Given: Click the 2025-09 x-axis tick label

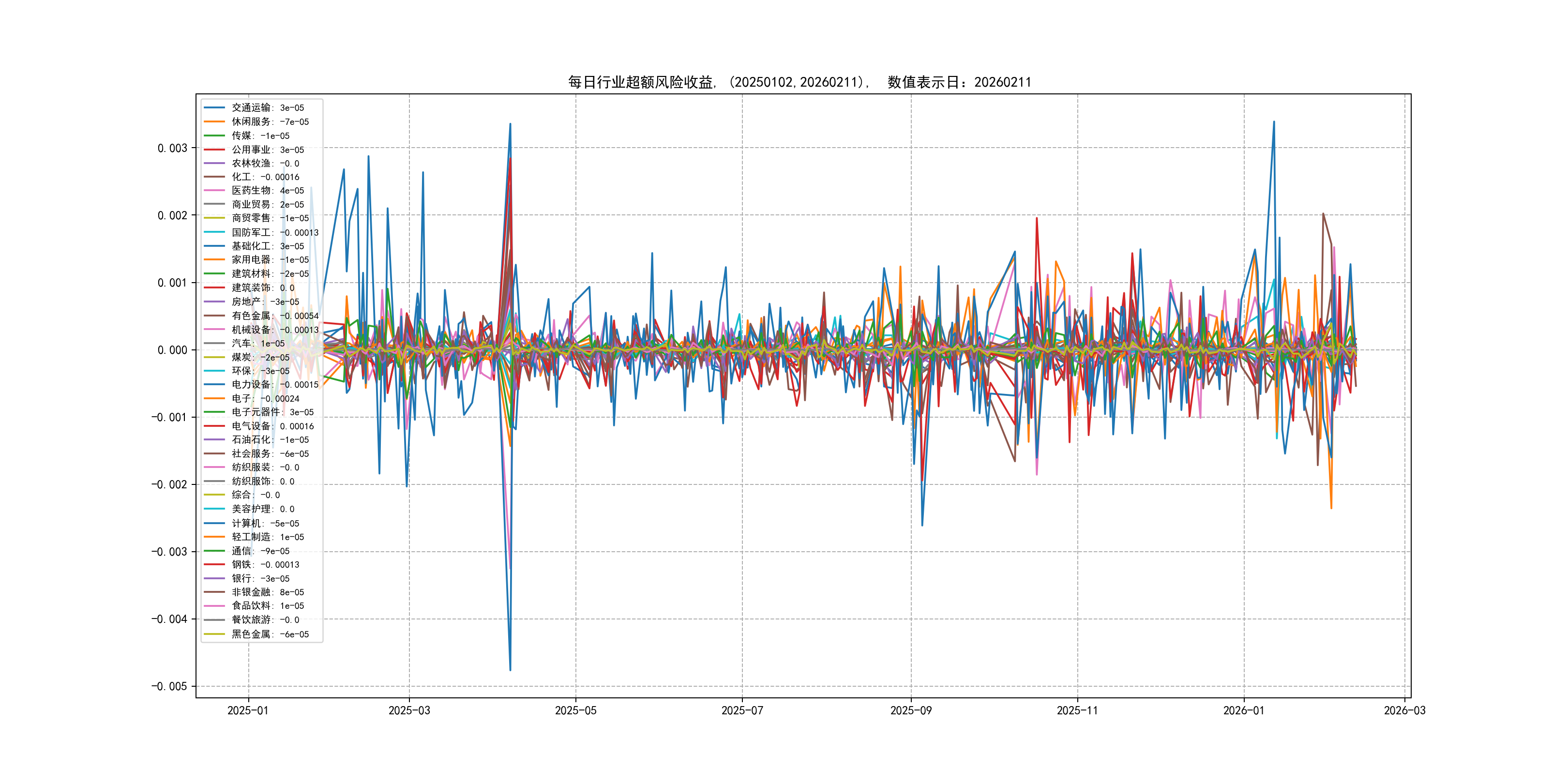Looking at the screenshot, I should [x=911, y=711].
